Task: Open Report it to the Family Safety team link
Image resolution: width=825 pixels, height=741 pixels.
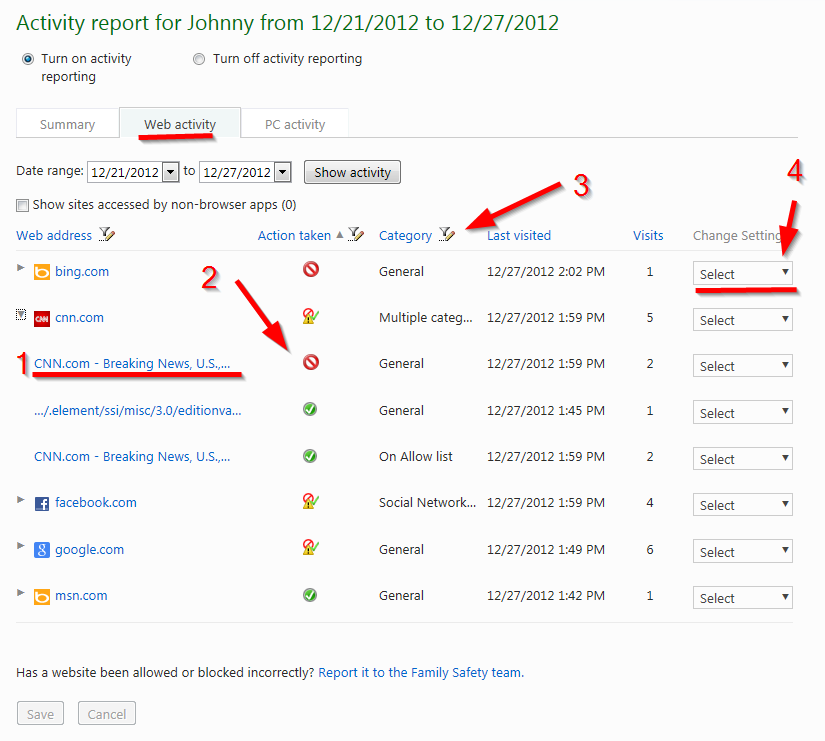Action: pos(421,673)
